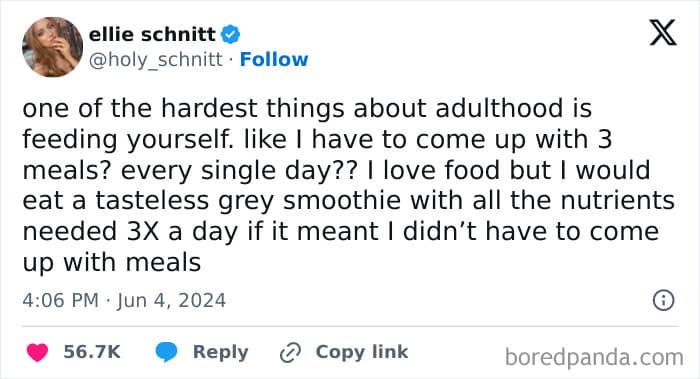Open the tweet info circle icon
Viewport: 700px width, 379px height.
point(663,300)
